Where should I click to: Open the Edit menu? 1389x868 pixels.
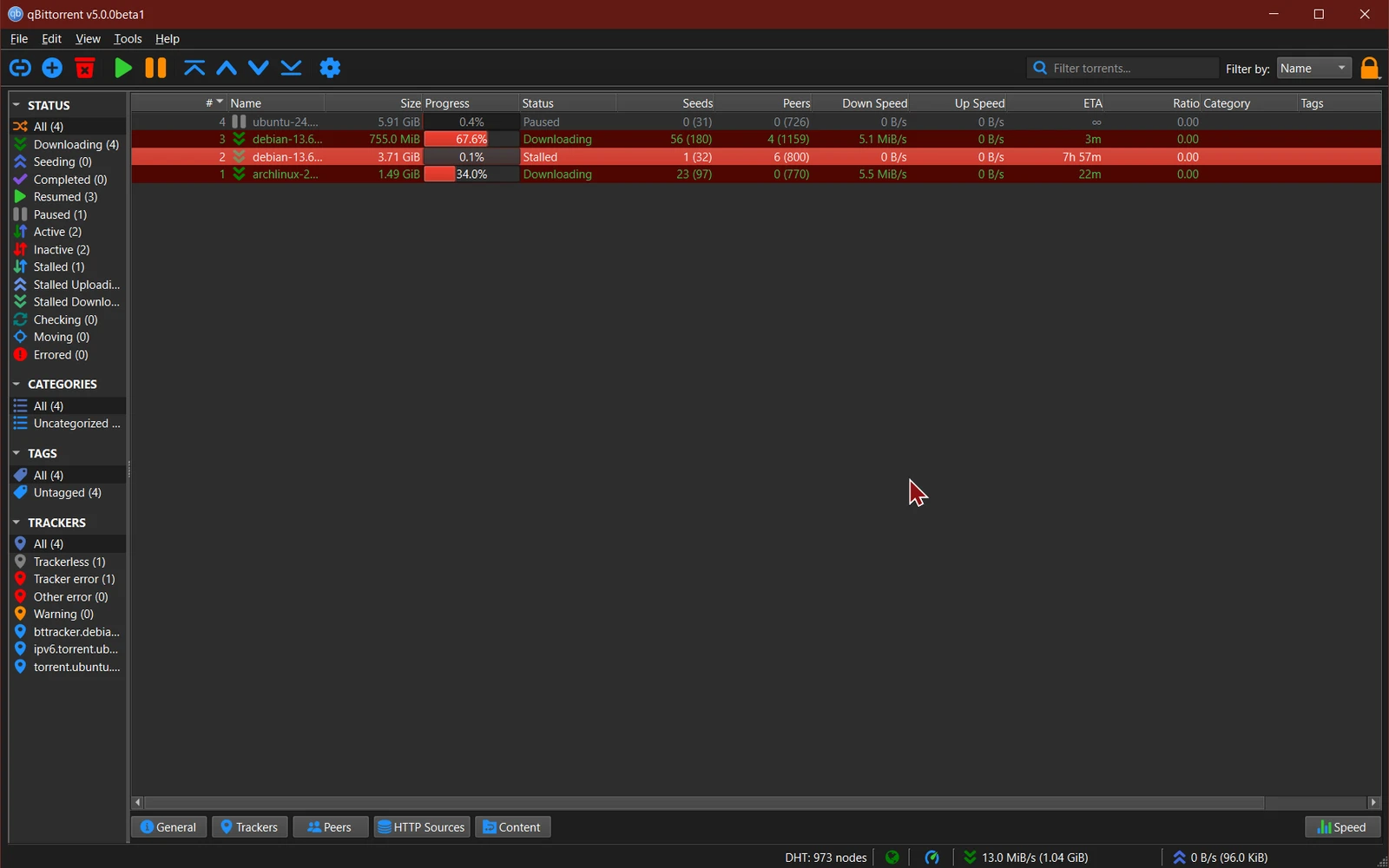(x=51, y=39)
